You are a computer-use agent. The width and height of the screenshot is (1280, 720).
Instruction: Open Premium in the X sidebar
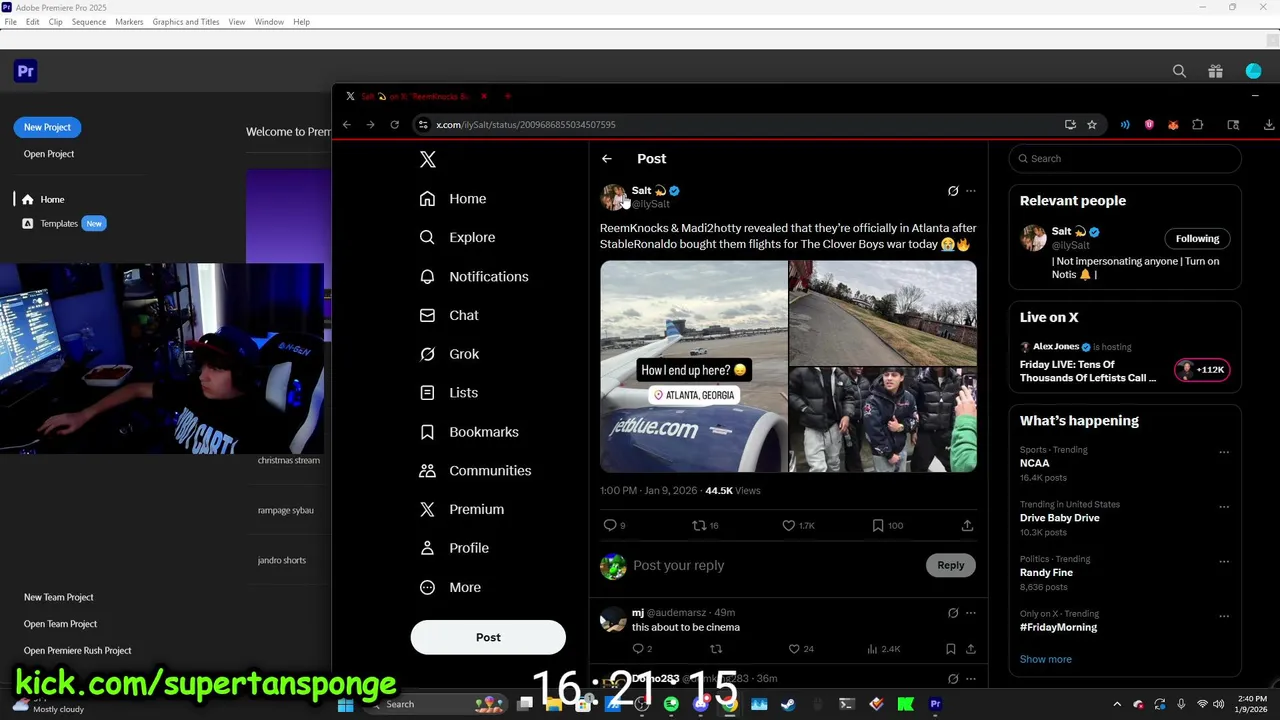coord(462,510)
